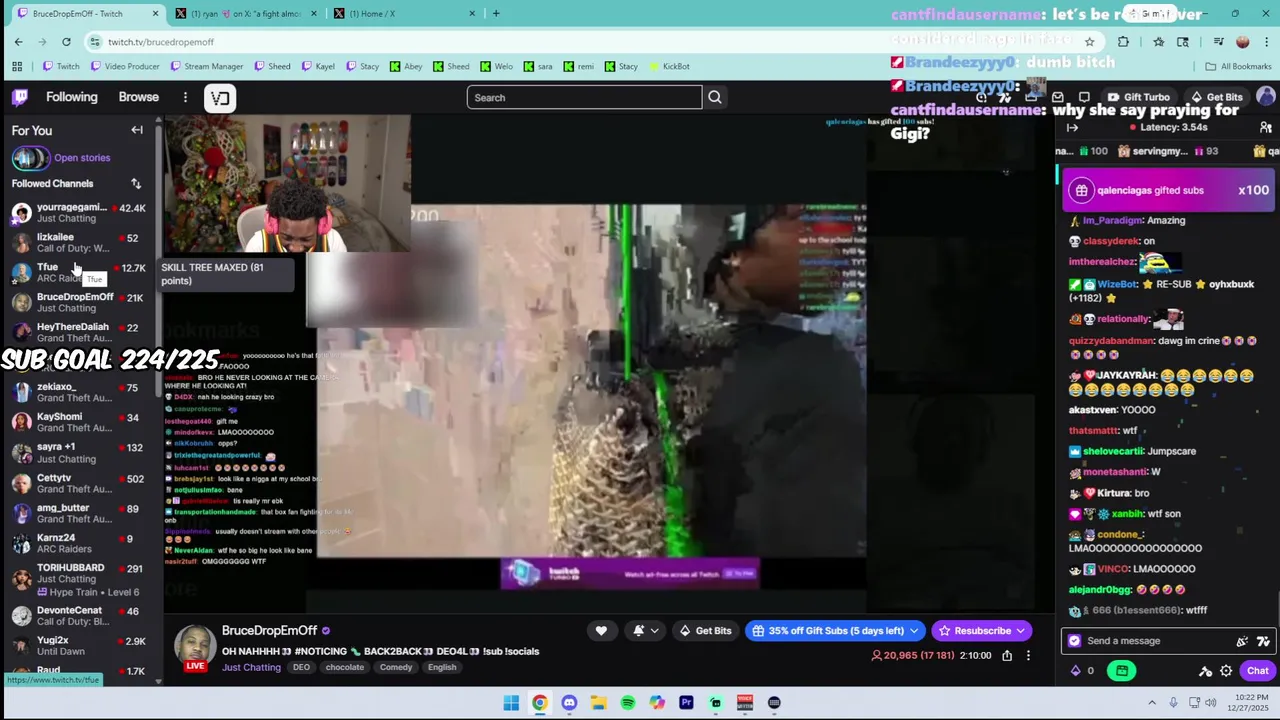1280x720 pixels.
Task: Open the Chrome three-dot menu
Action: 1266,42
